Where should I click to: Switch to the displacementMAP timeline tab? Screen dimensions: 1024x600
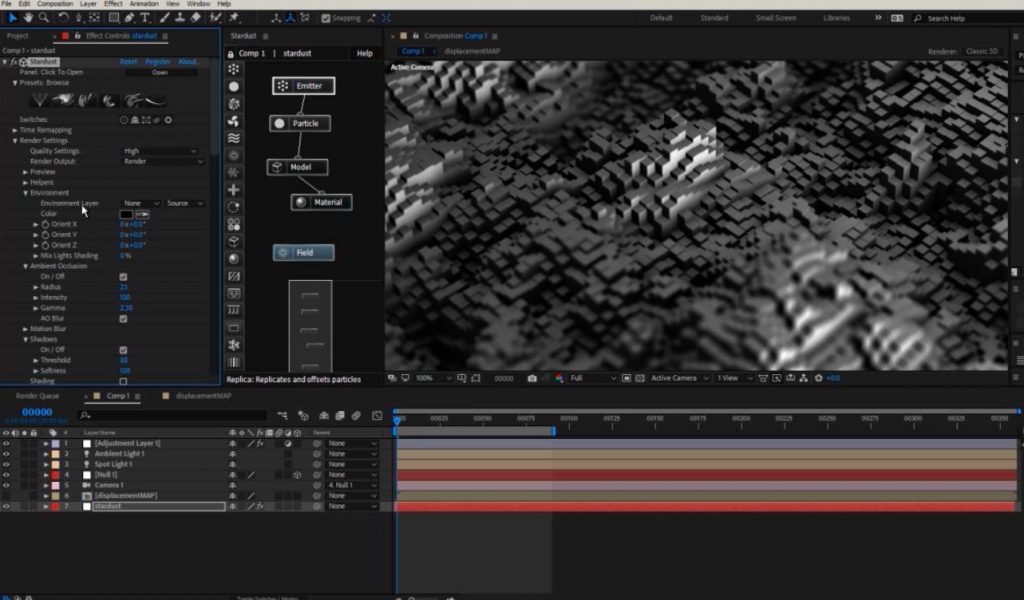click(x=202, y=396)
